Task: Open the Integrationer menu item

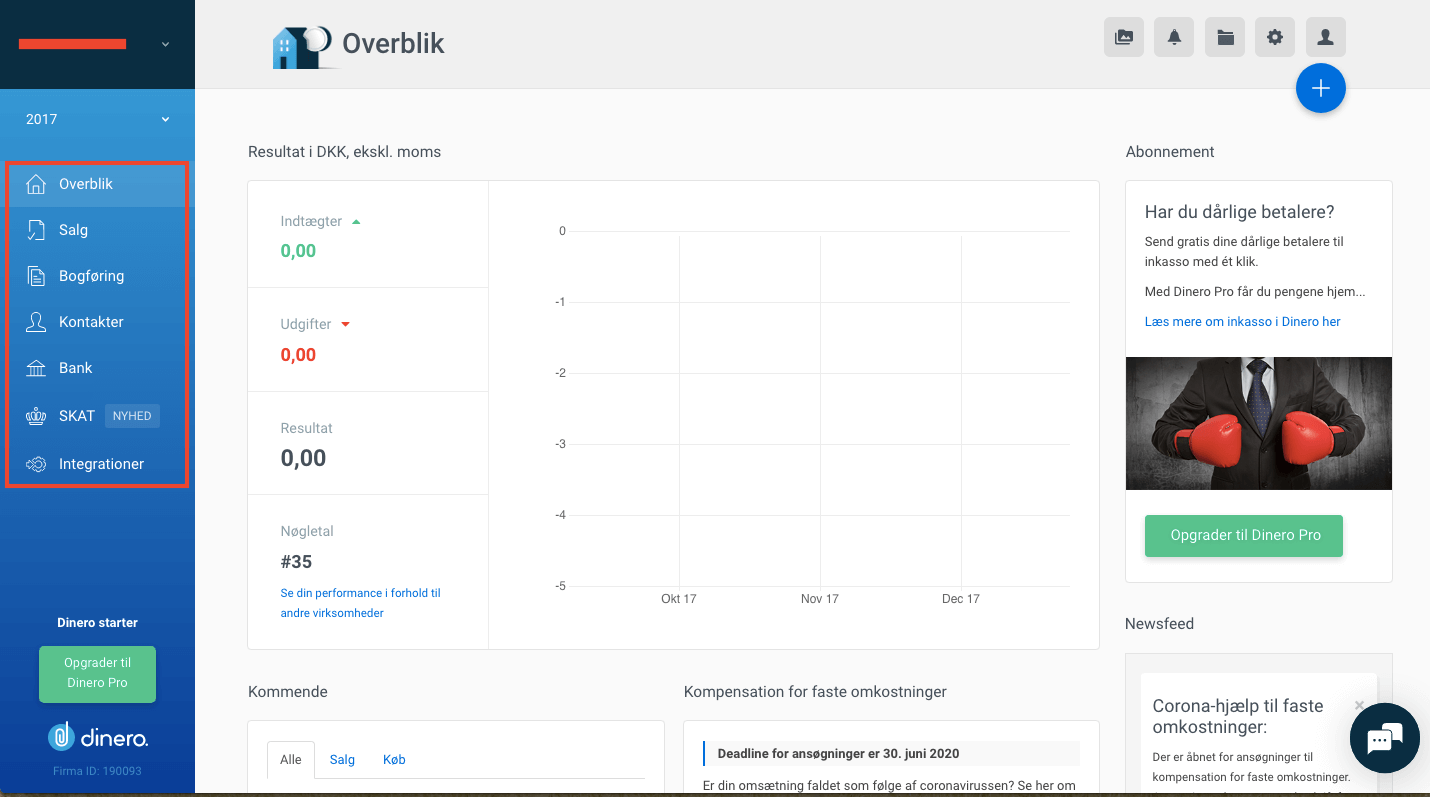Action: click(x=98, y=464)
